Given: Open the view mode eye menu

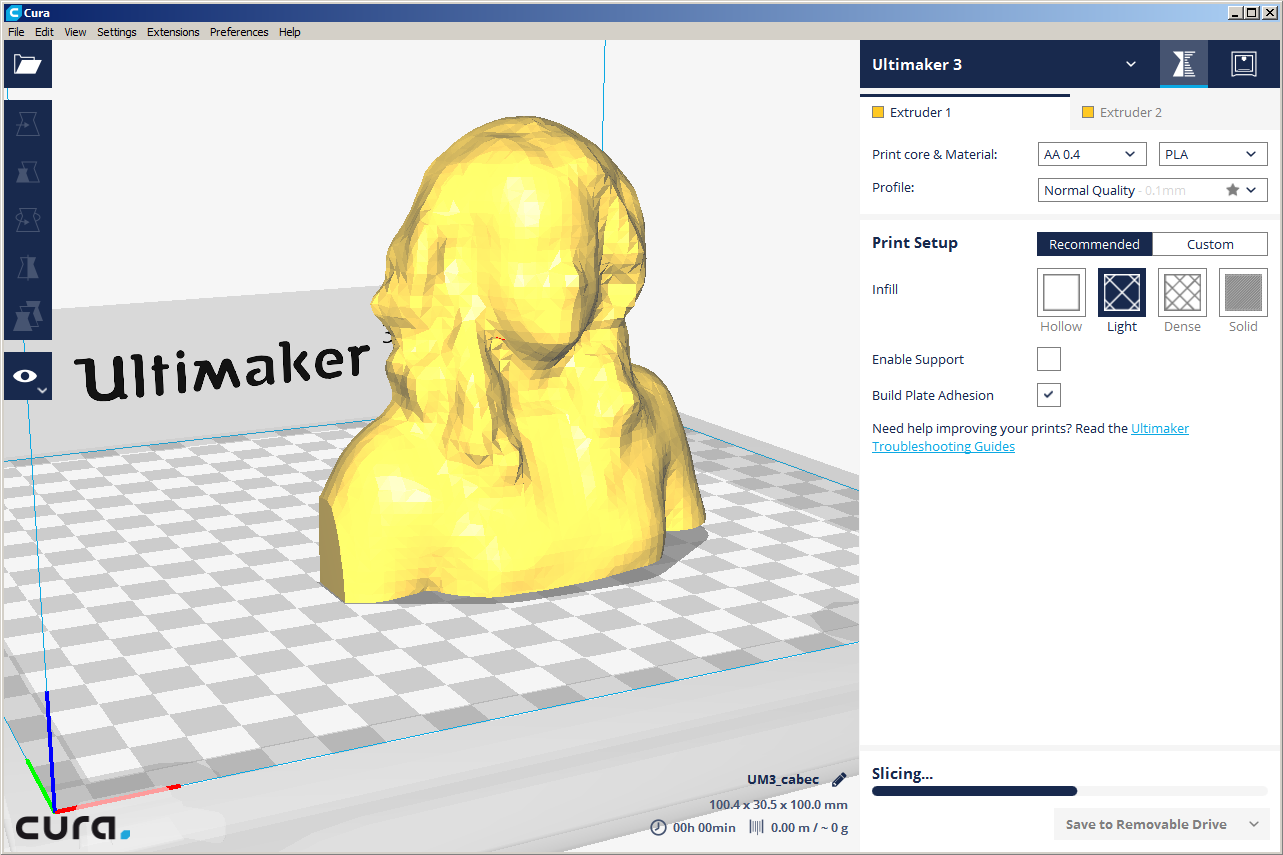Looking at the screenshot, I should (x=28, y=376).
